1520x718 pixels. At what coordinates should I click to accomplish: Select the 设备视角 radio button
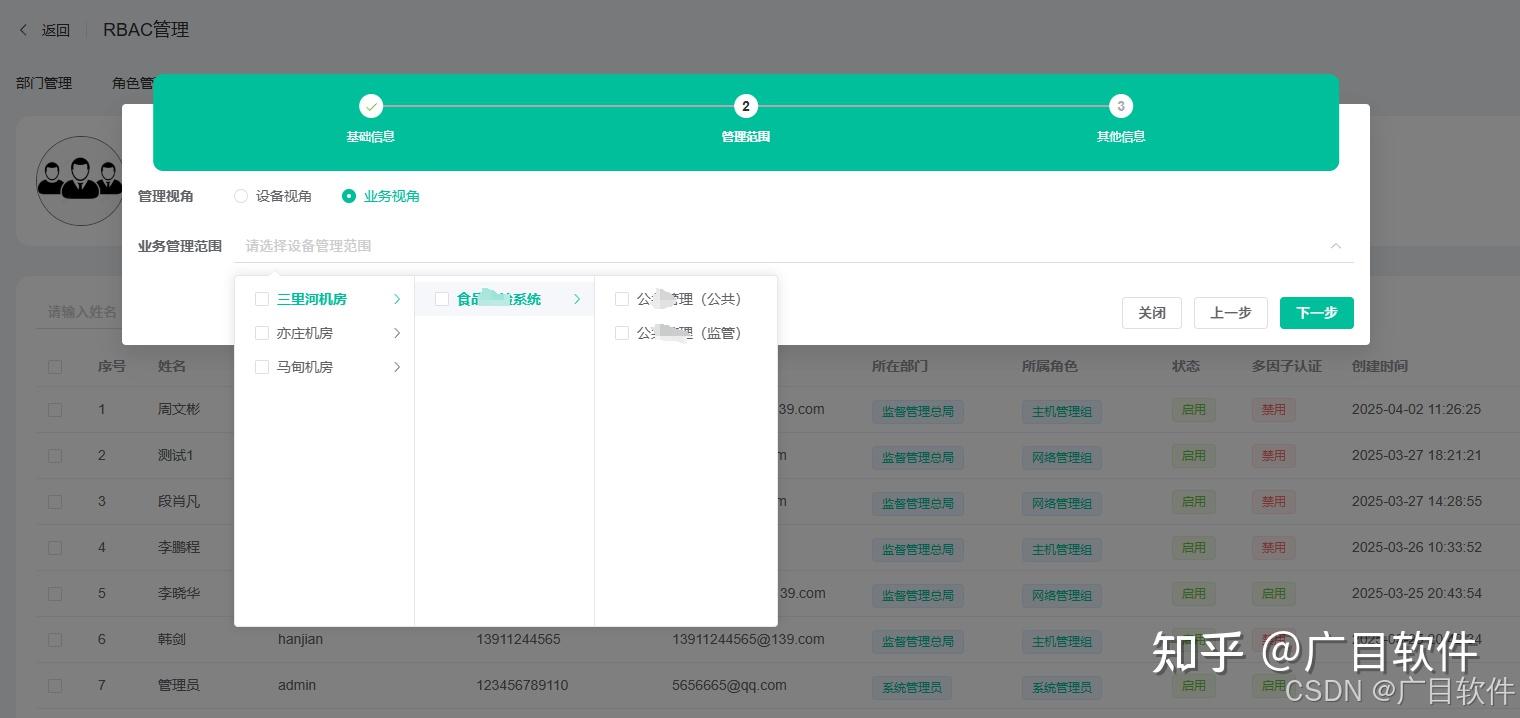(x=241, y=196)
